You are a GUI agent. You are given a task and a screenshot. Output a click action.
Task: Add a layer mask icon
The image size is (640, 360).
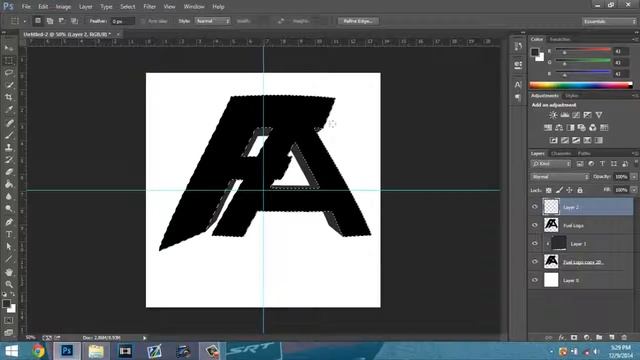pyautogui.click(x=574, y=338)
